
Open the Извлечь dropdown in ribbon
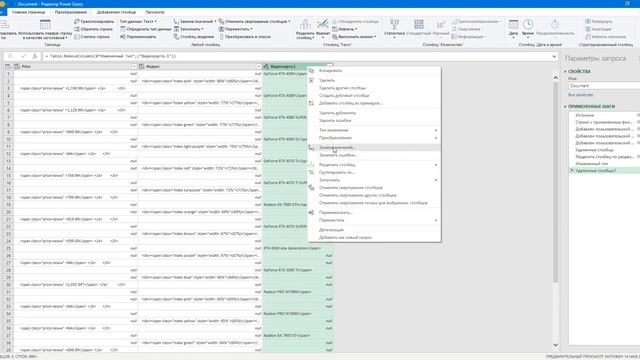pos(345,29)
